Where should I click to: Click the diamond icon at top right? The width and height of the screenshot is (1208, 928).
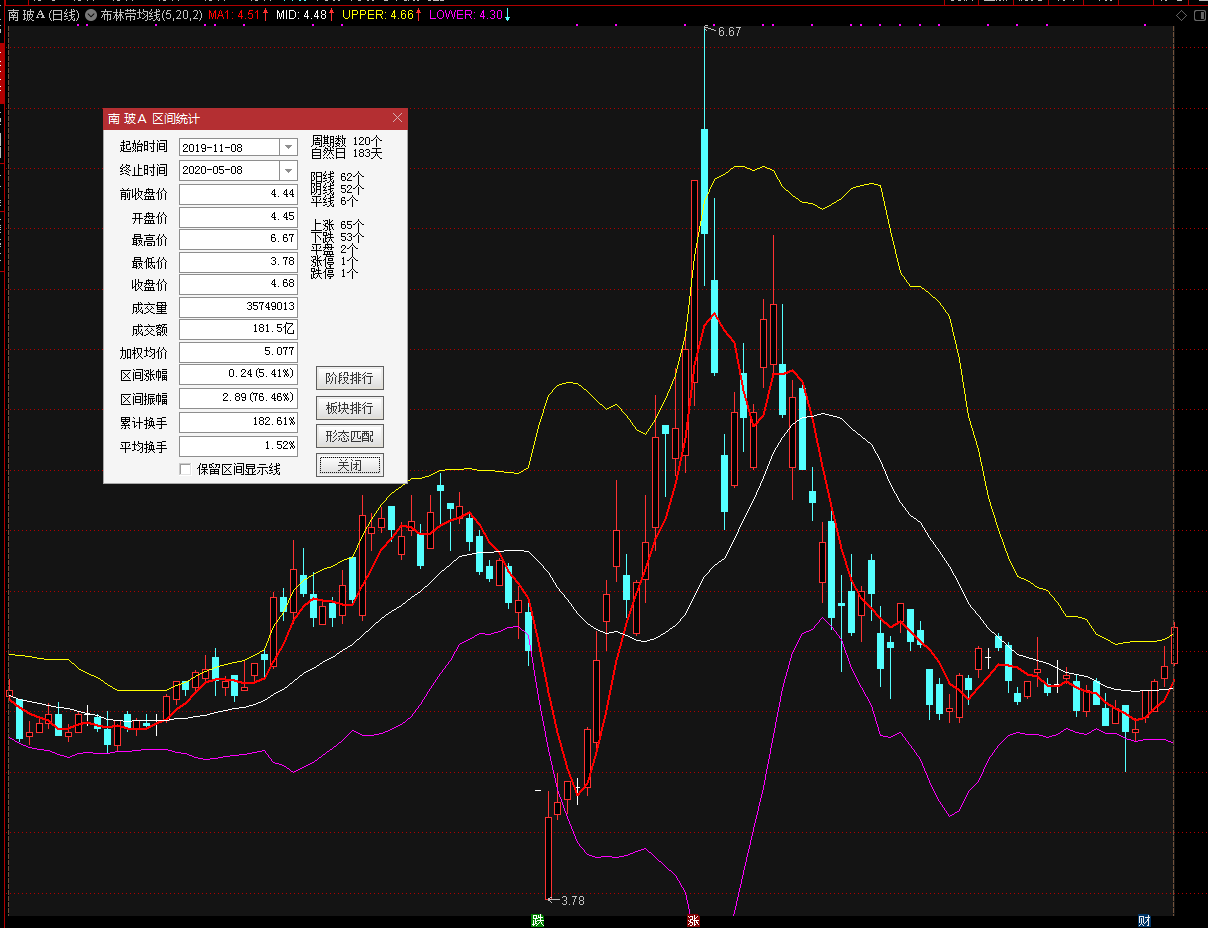(x=1181, y=16)
